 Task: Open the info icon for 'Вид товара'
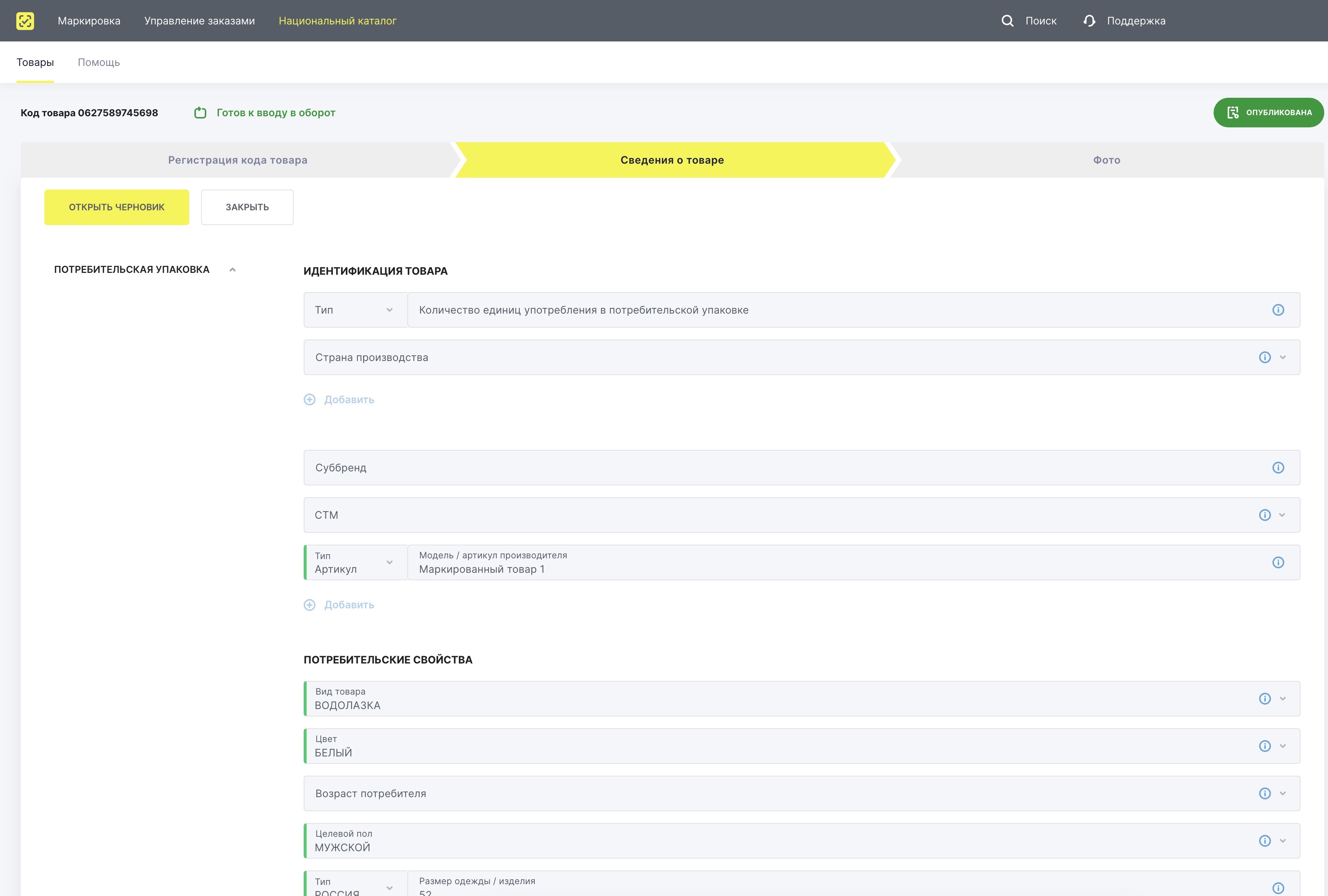1265,698
